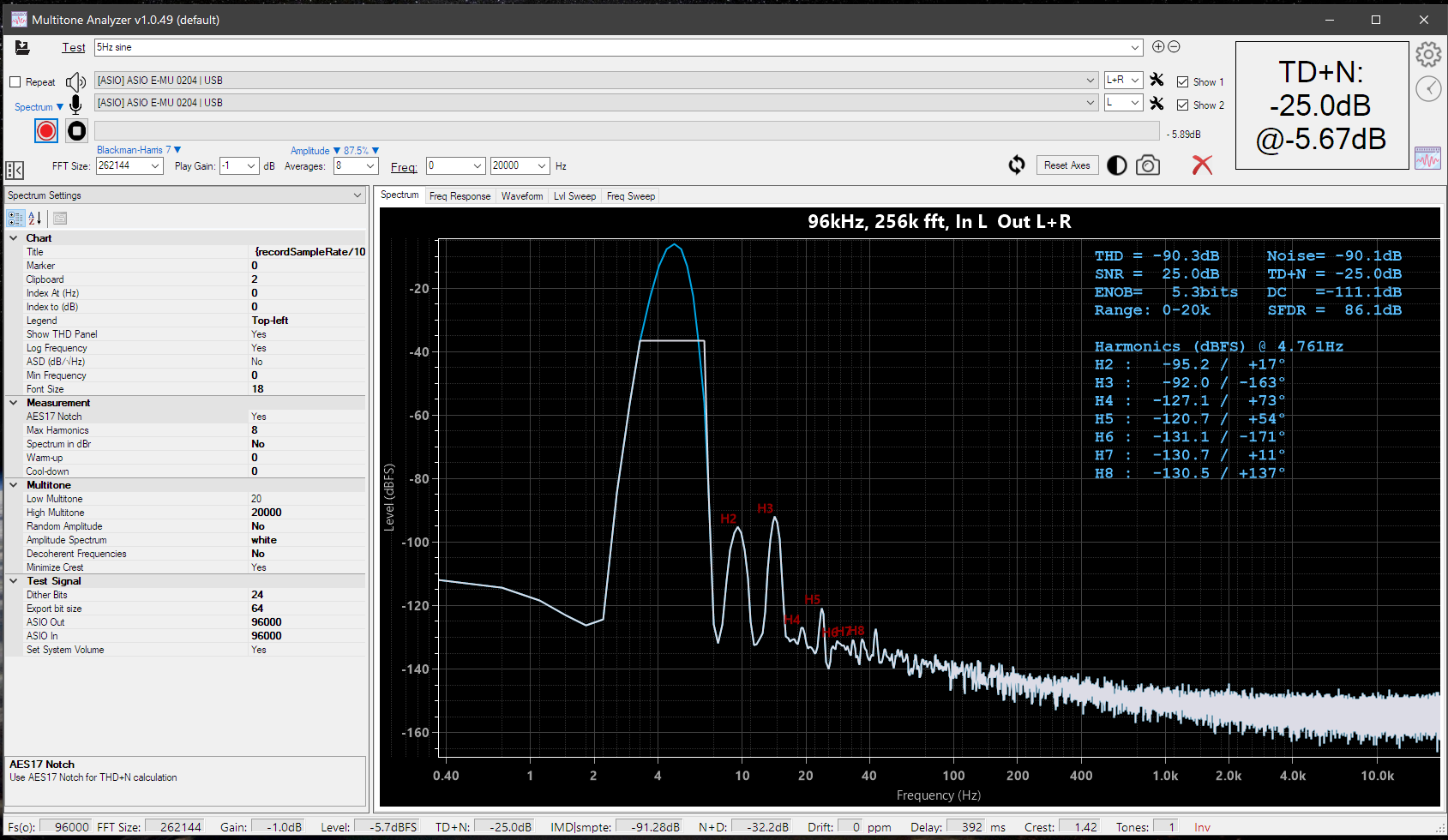Open the Play Gain dropdown
The width and height of the screenshot is (1448, 840).
click(x=239, y=165)
